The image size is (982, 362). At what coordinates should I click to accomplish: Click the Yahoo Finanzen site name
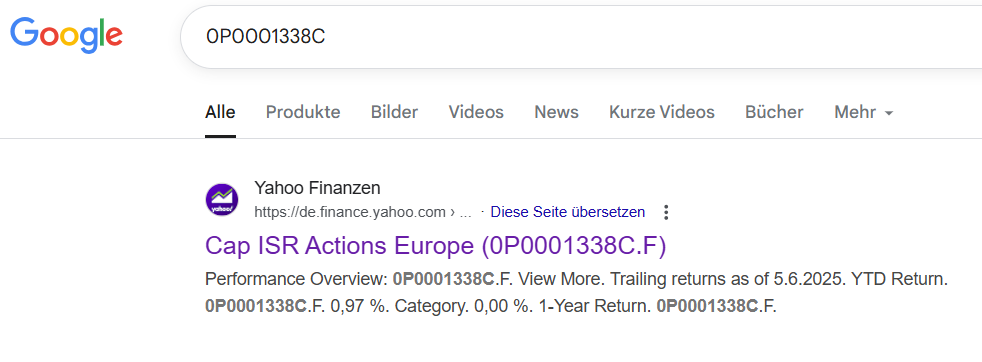317,187
